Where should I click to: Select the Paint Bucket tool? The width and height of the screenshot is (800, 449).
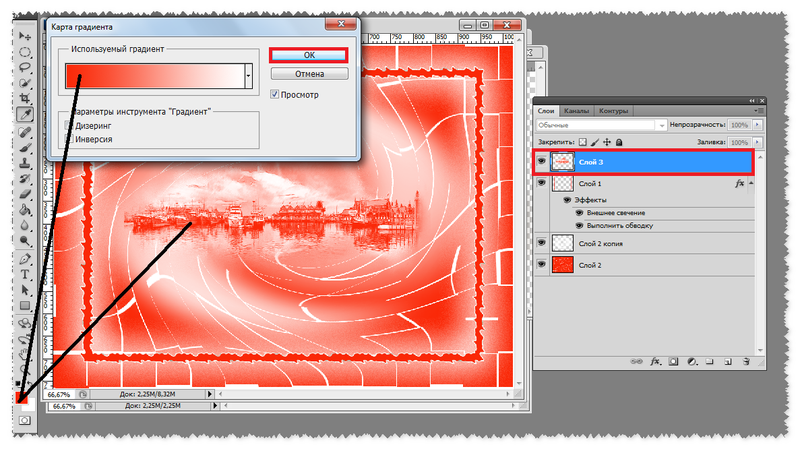pyautogui.click(x=24, y=210)
